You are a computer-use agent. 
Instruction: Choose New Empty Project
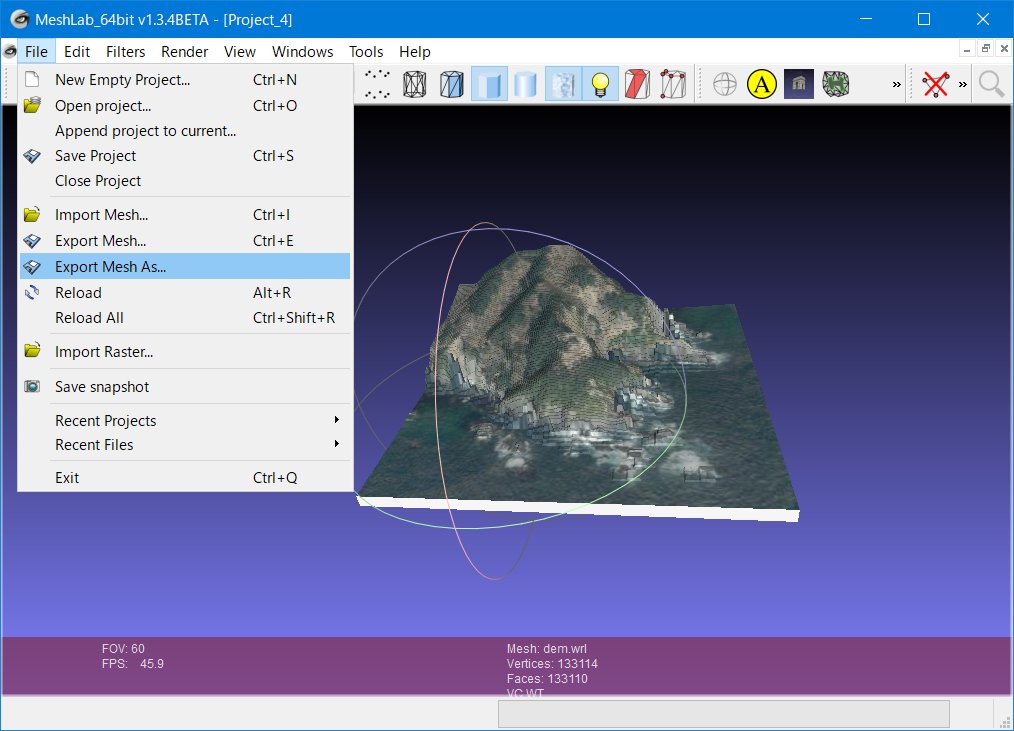coord(185,80)
